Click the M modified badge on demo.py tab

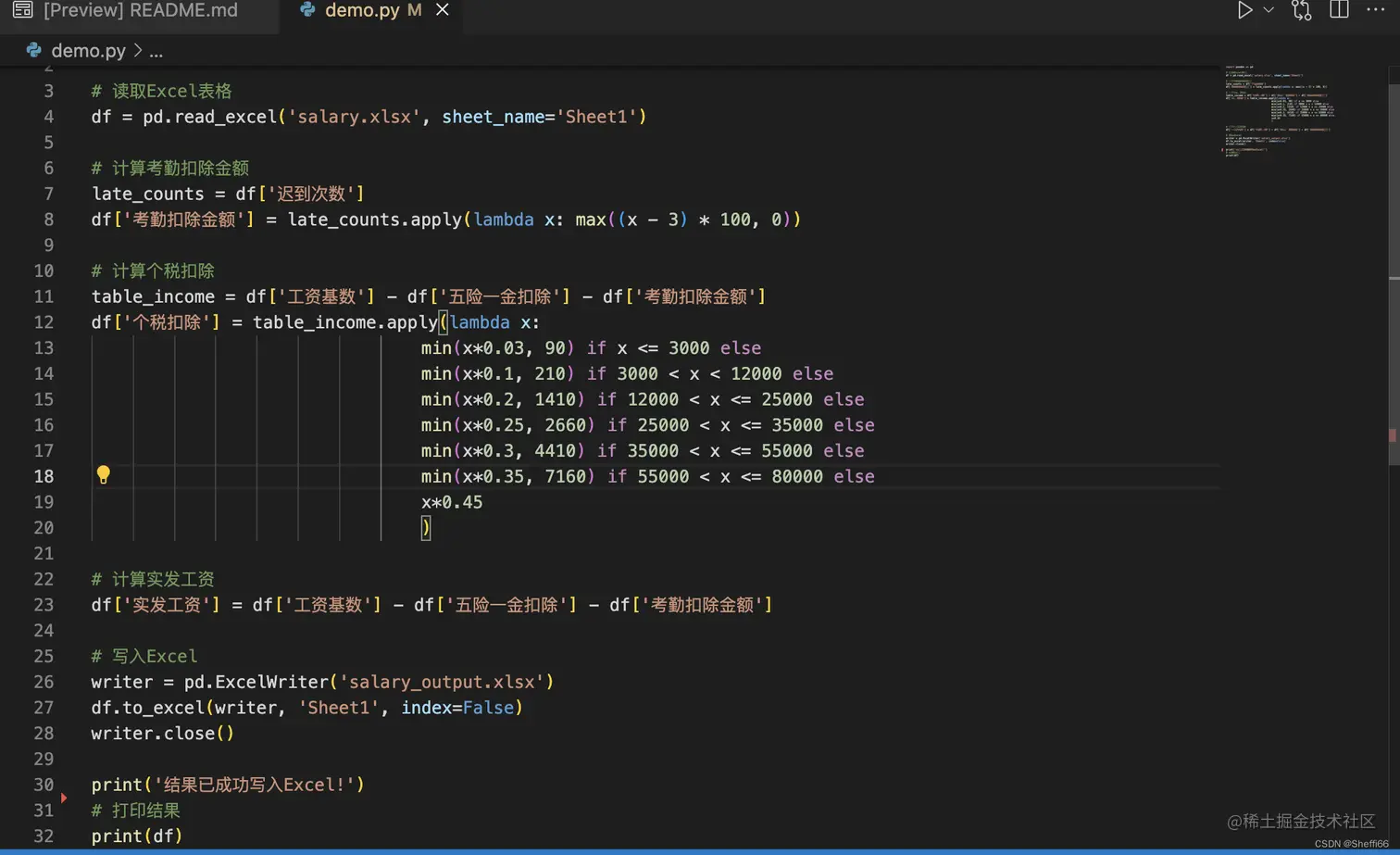[414, 10]
